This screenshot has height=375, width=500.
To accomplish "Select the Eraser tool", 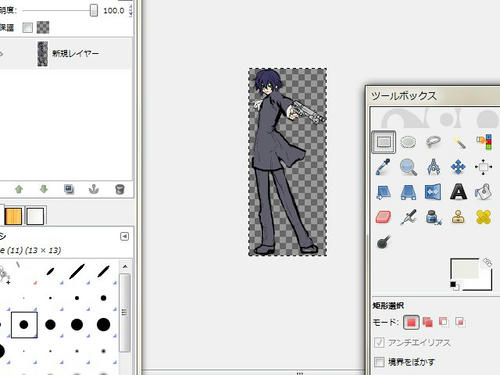I will coord(383,217).
